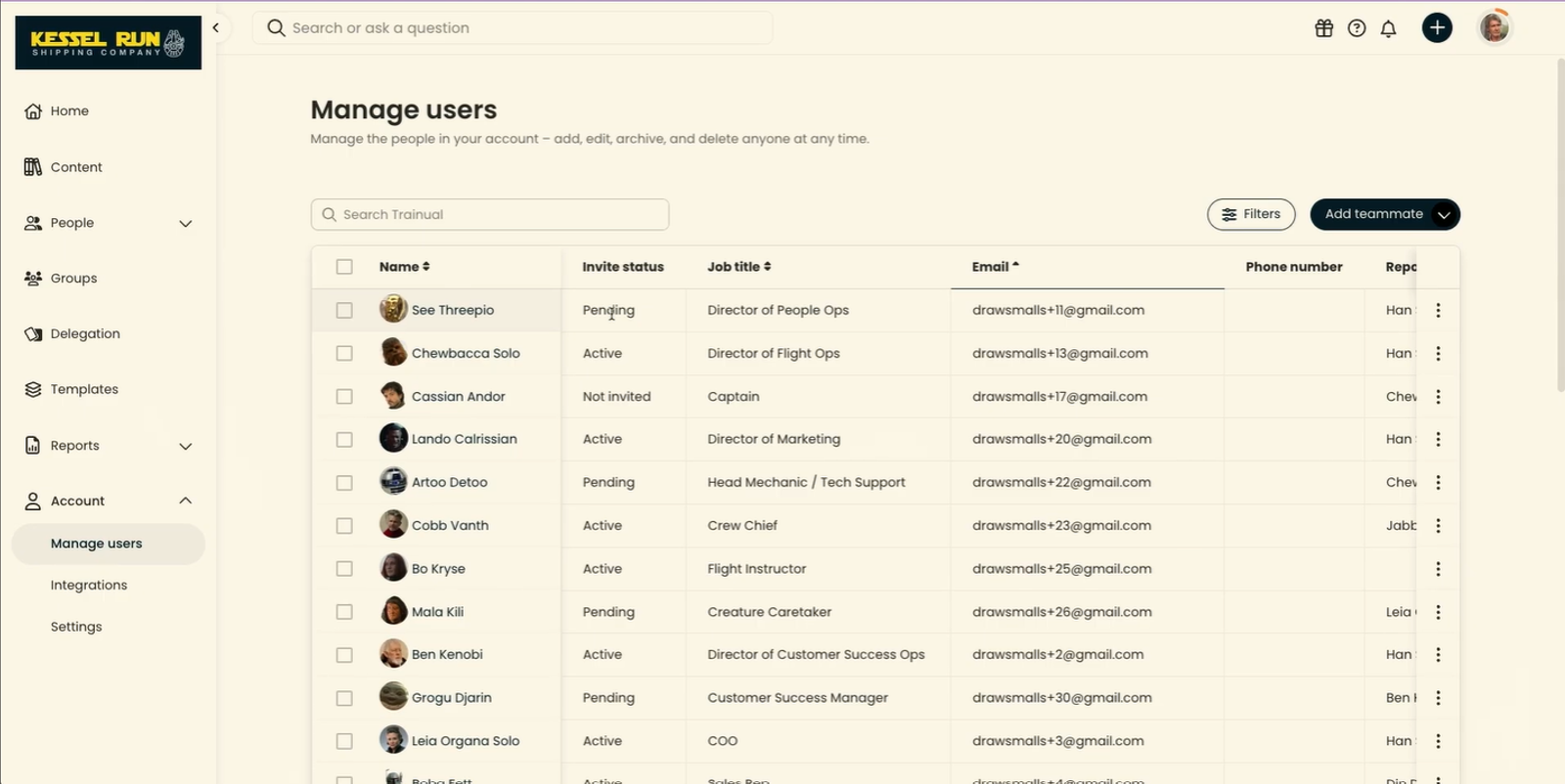Select the See Threepio row checkbox

tap(344, 310)
